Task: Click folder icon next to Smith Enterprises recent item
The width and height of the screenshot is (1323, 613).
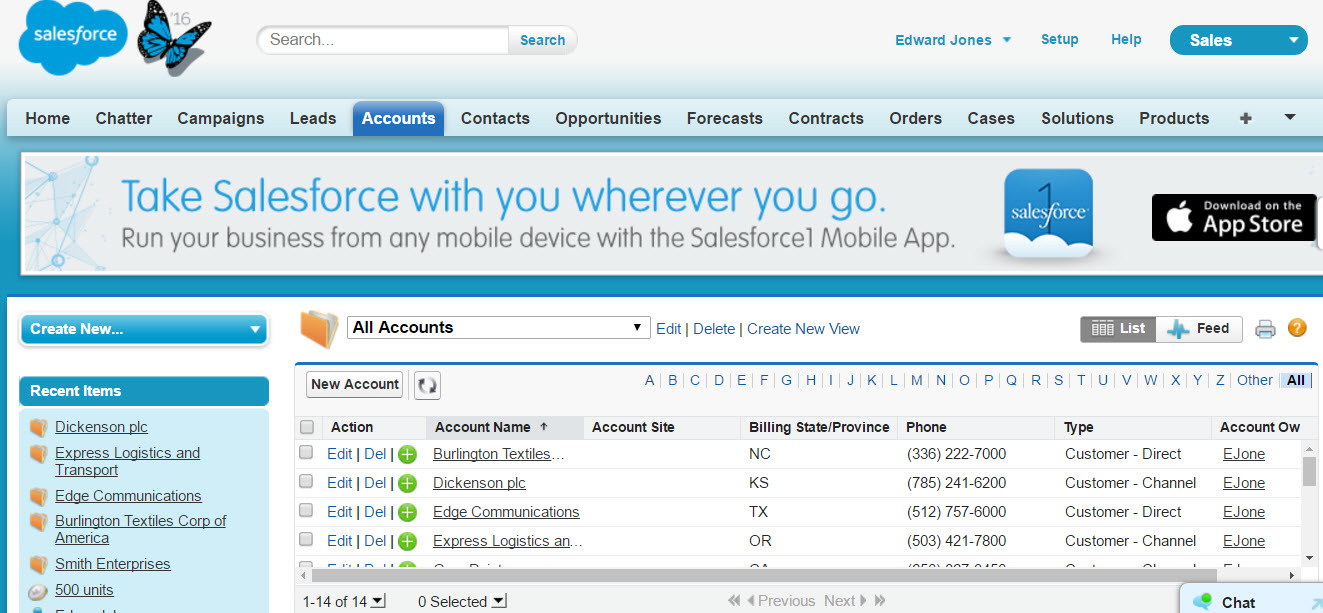Action: [38, 565]
